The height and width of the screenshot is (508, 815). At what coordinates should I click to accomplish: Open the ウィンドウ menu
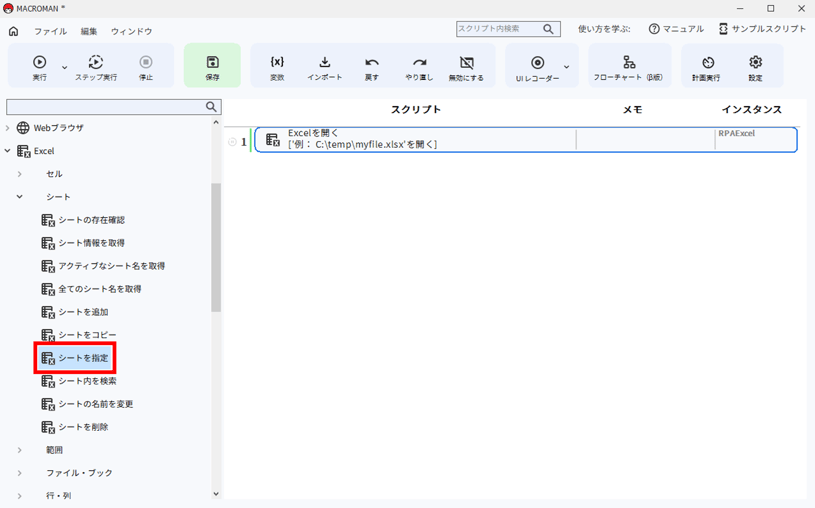click(132, 31)
